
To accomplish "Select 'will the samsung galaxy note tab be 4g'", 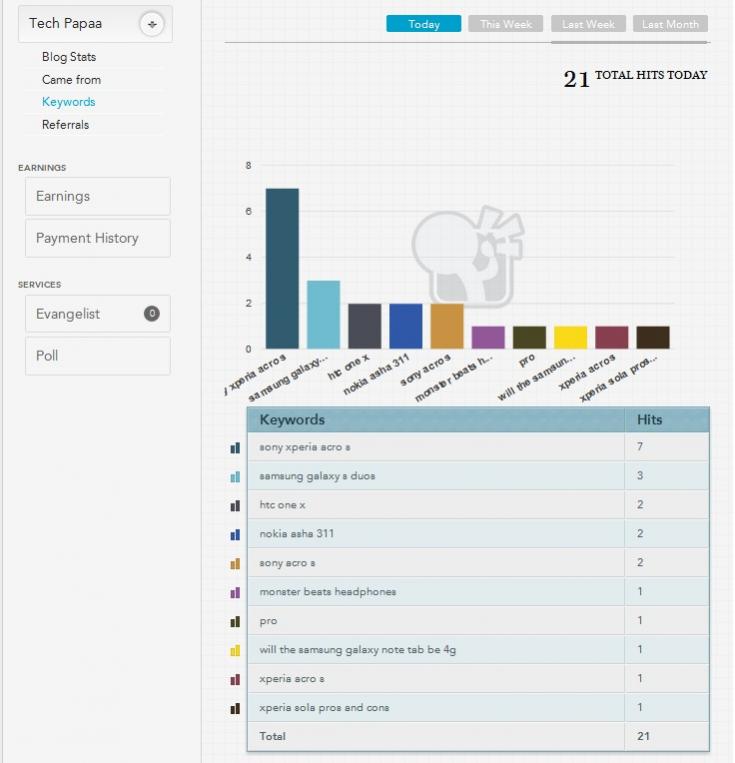I will (358, 650).
